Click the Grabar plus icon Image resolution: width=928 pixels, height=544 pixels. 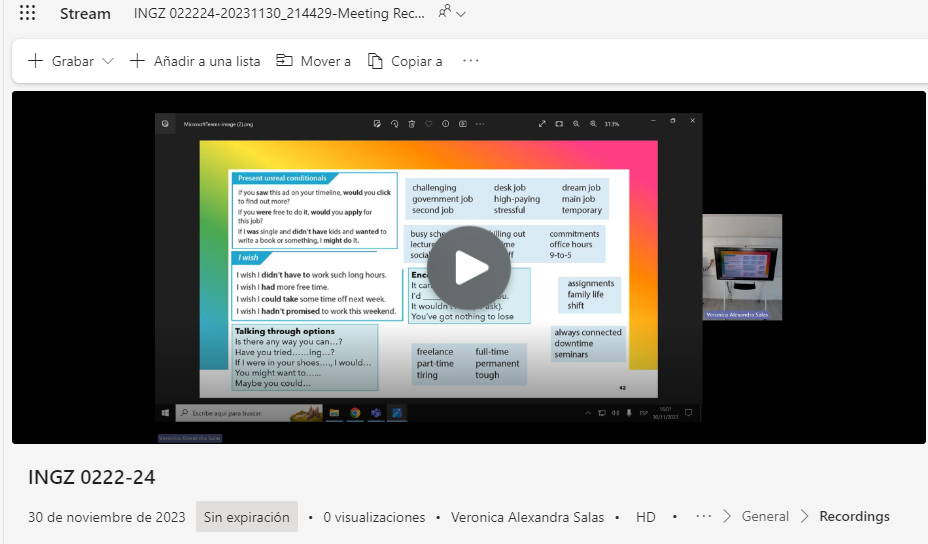(x=35, y=61)
